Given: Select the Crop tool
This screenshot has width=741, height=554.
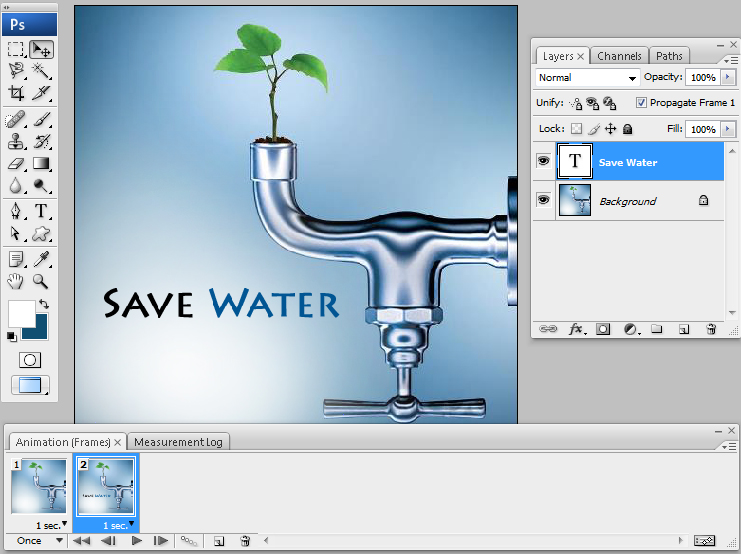Looking at the screenshot, I should (16, 93).
